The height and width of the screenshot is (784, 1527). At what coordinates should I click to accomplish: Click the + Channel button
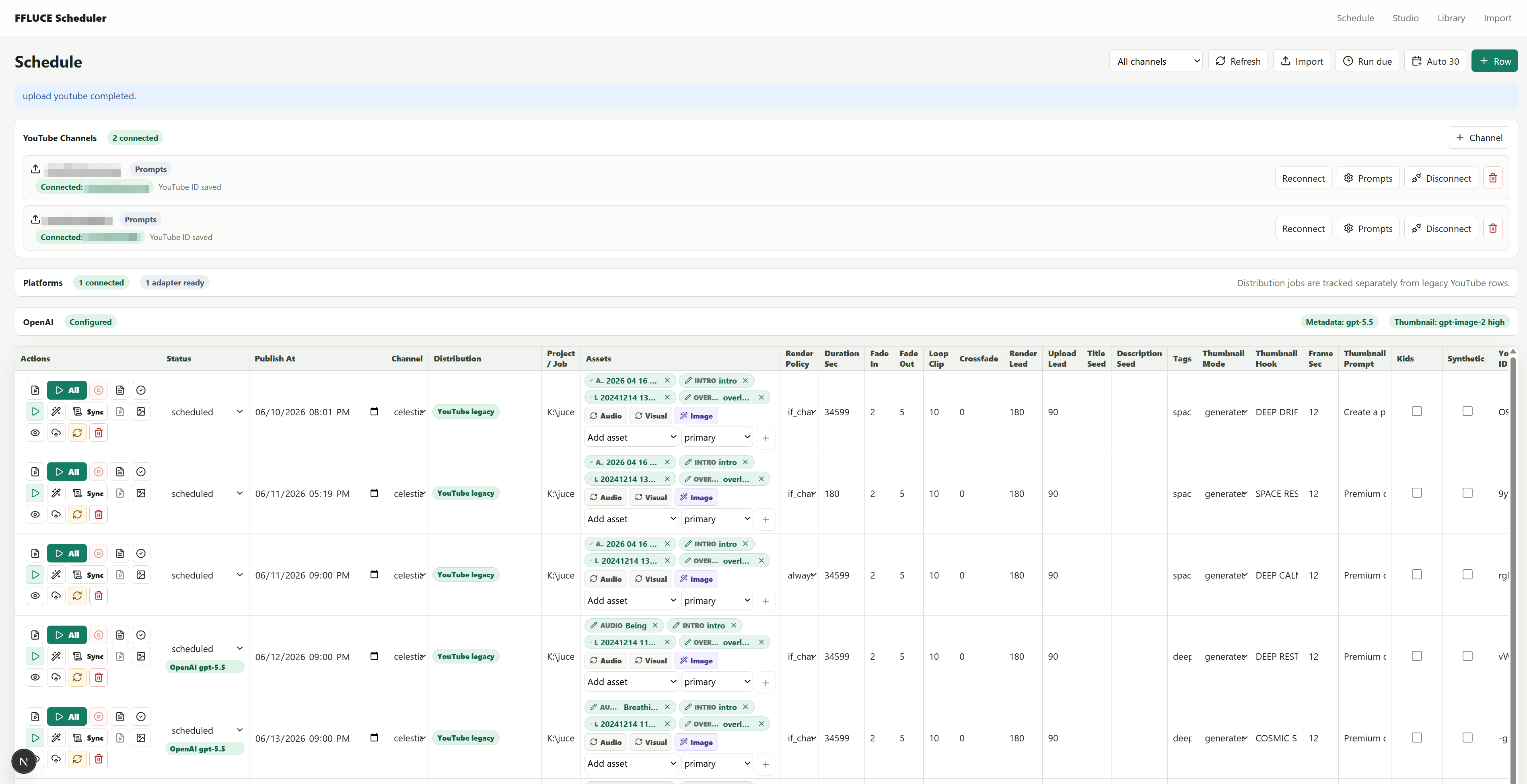coord(1478,138)
